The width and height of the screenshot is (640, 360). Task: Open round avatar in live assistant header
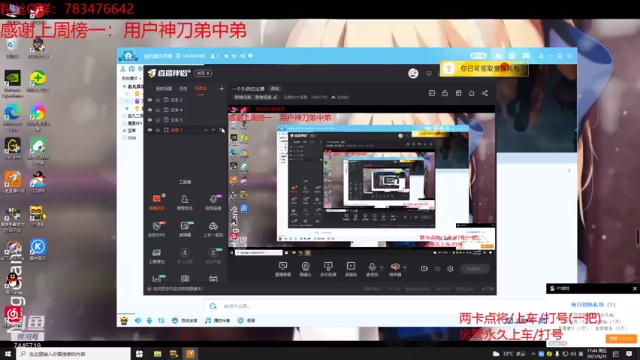(x=413, y=73)
